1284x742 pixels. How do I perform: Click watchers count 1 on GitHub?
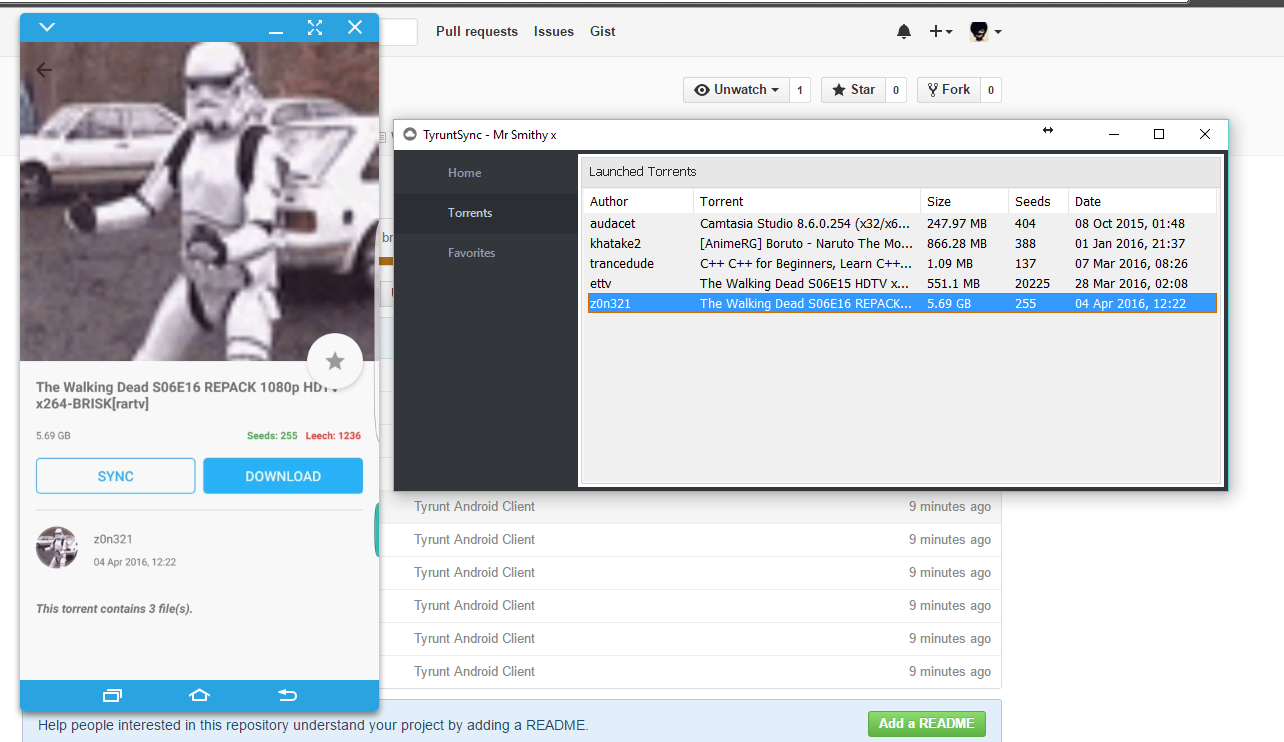coord(799,90)
